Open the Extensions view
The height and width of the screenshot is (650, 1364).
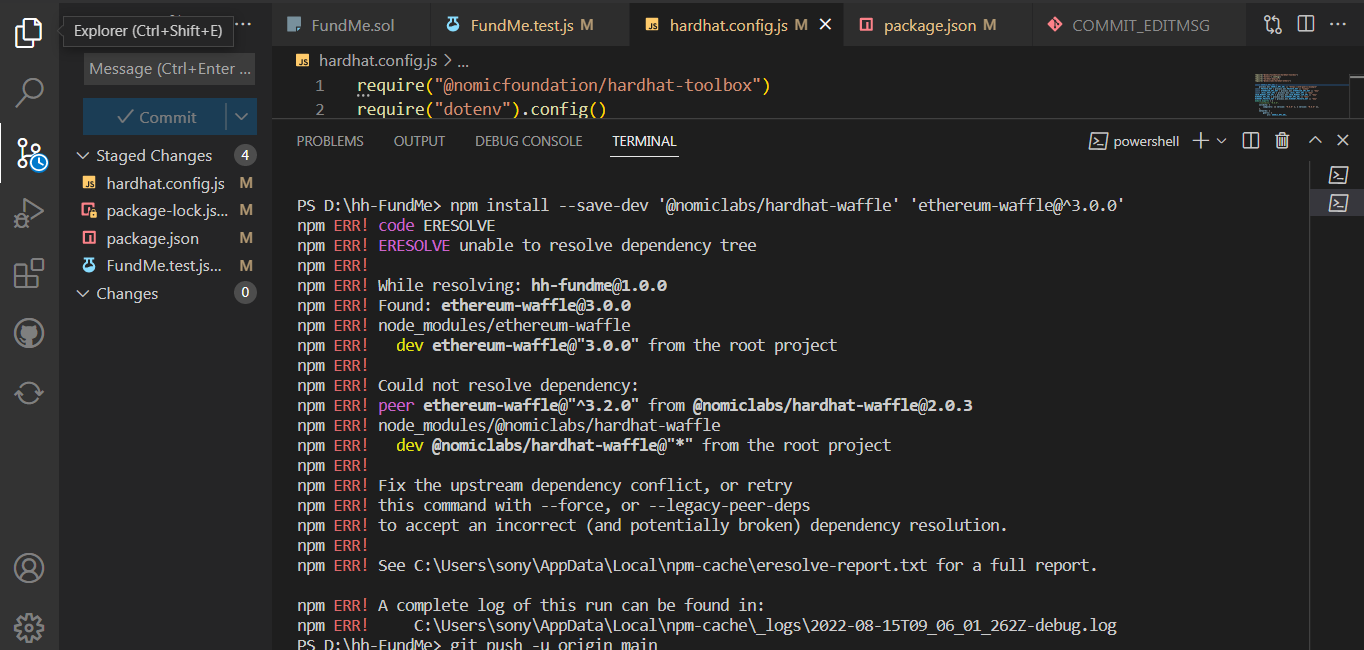(x=29, y=273)
